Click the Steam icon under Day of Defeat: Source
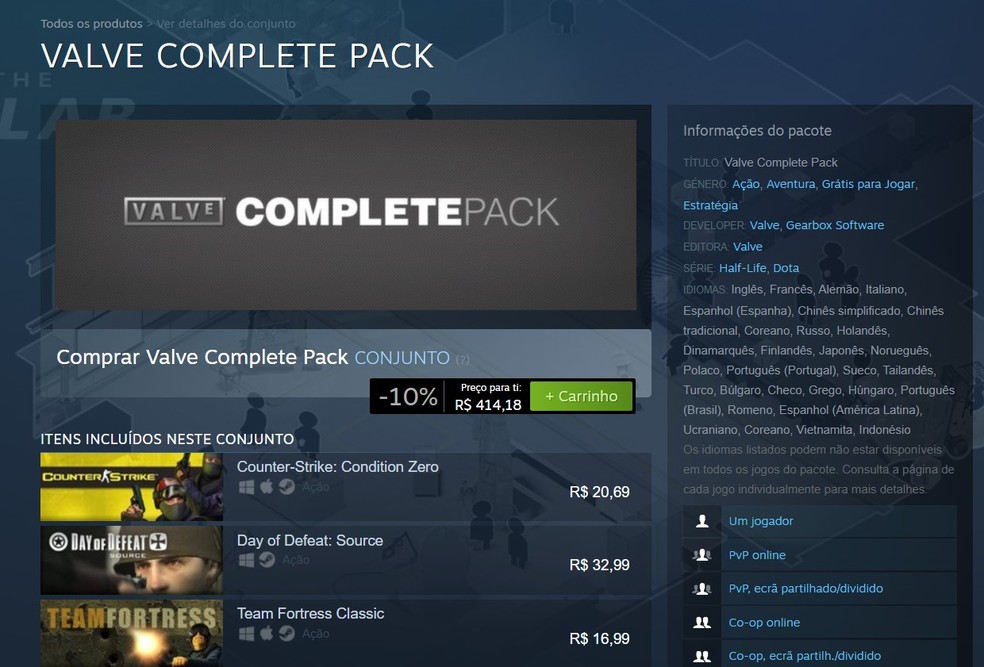The image size is (984, 667). (267, 560)
